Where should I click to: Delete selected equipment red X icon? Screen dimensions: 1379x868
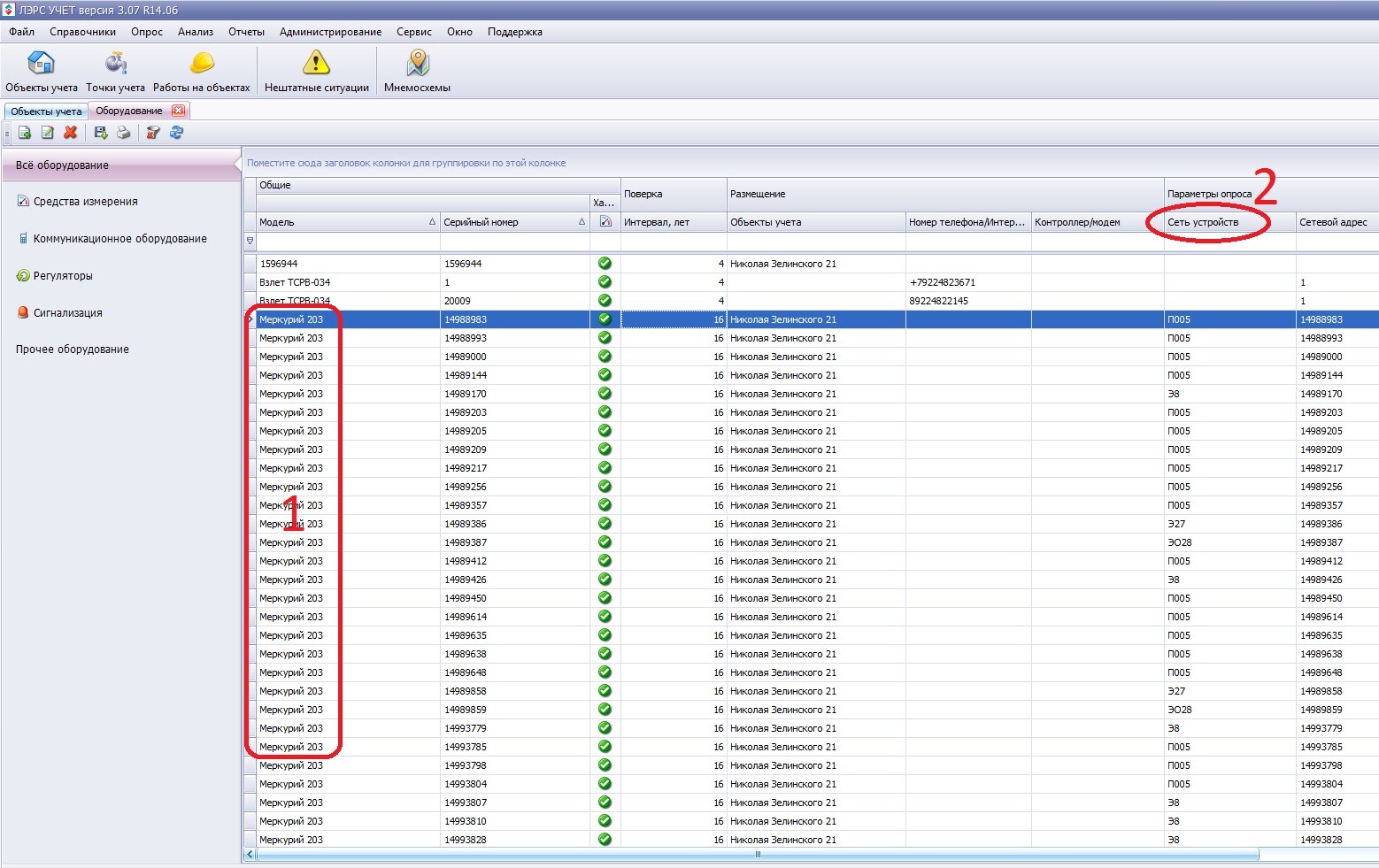(71, 133)
